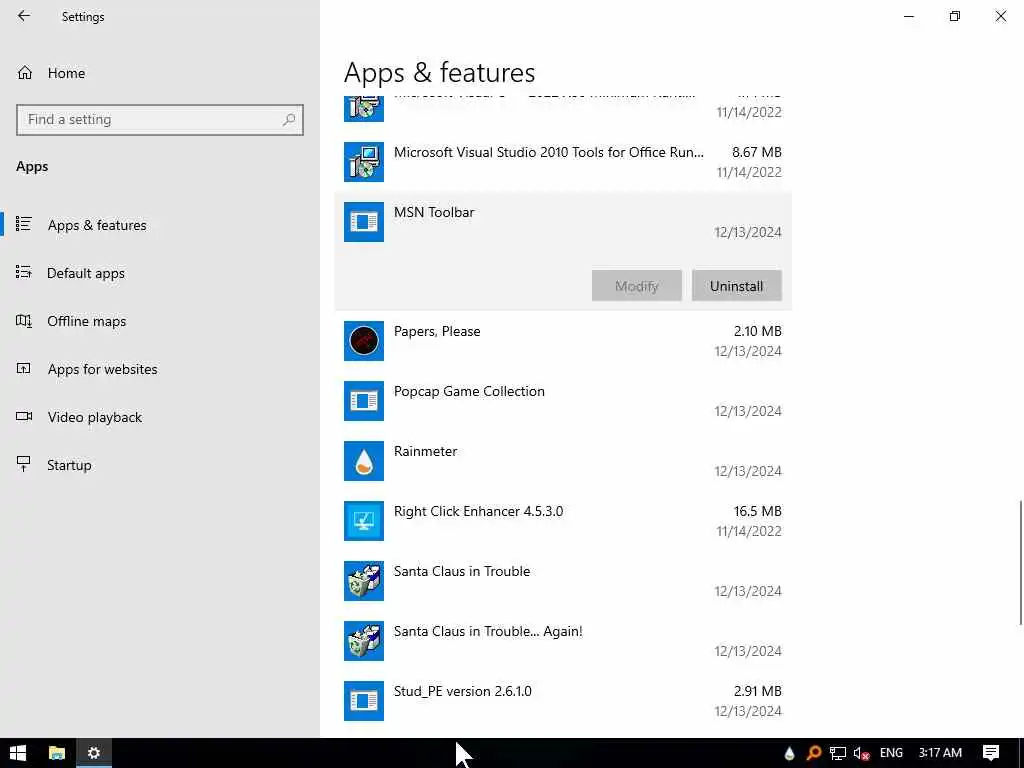Viewport: 1024px width, 768px height.
Task: Select Right Click Enhancer 4.5.3.0
Action: 563,521
